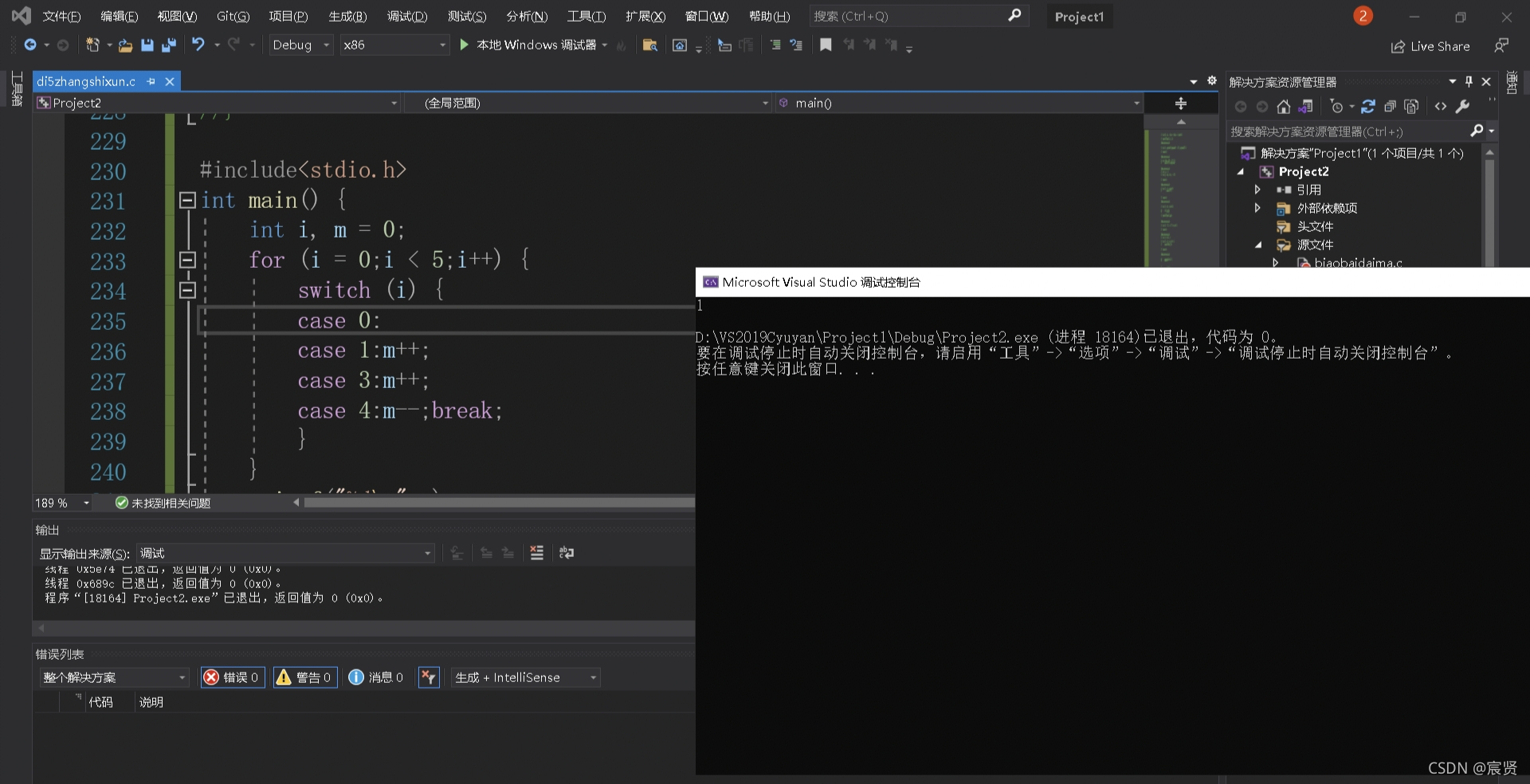1530x784 pixels.
Task: Click the comment selected lines icon
Action: tap(775, 45)
